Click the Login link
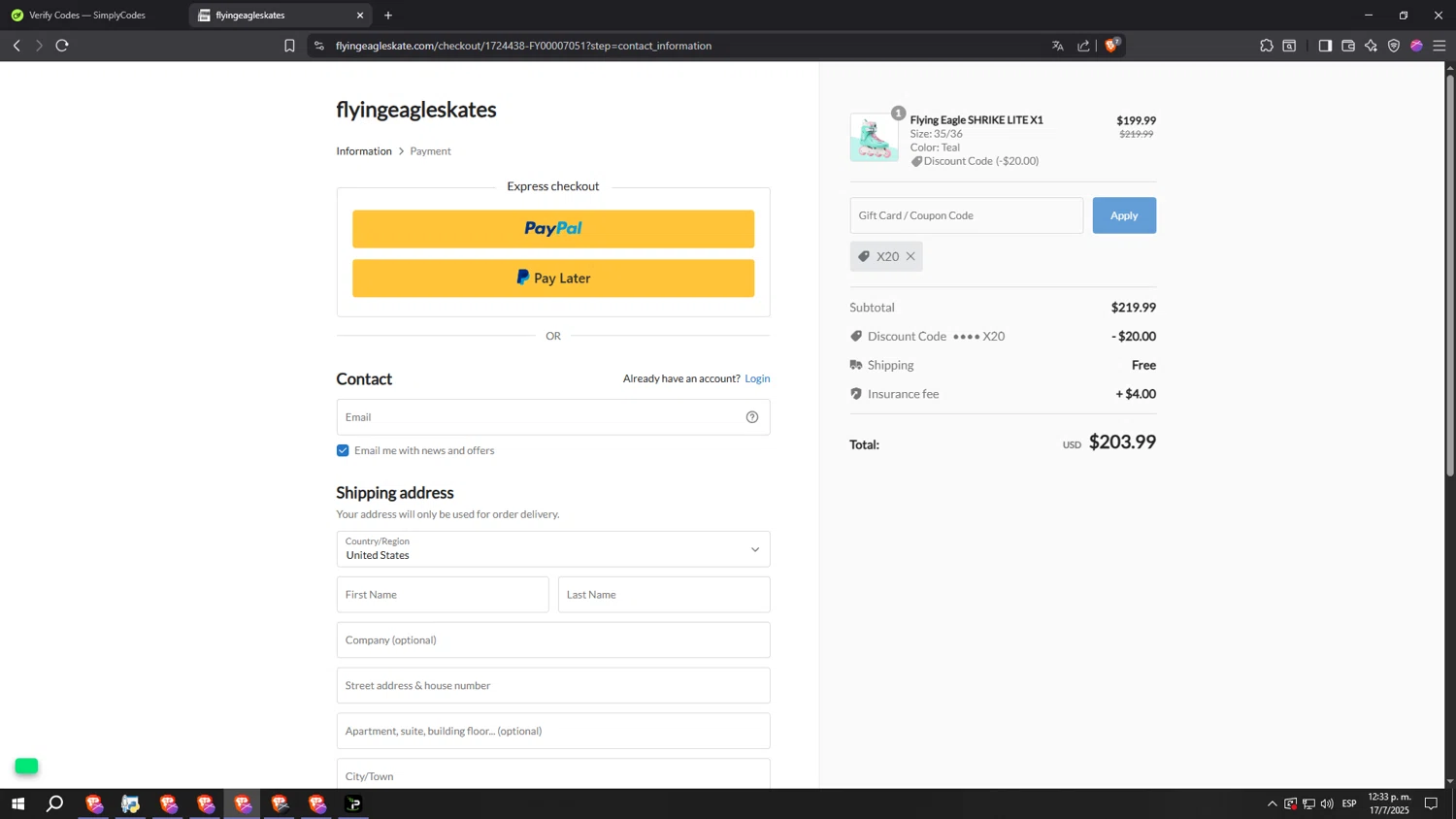Viewport: 1456px width, 819px height. (757, 378)
